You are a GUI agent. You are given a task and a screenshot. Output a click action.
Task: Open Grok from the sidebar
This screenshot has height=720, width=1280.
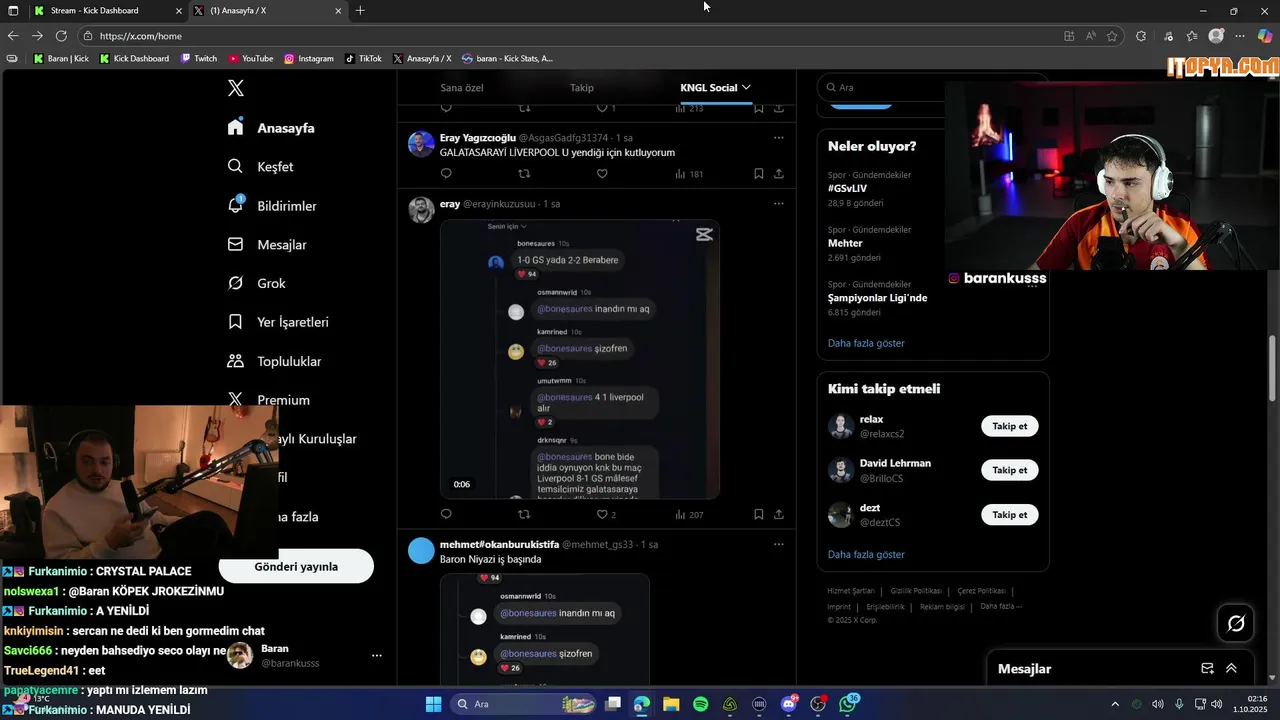256,284
